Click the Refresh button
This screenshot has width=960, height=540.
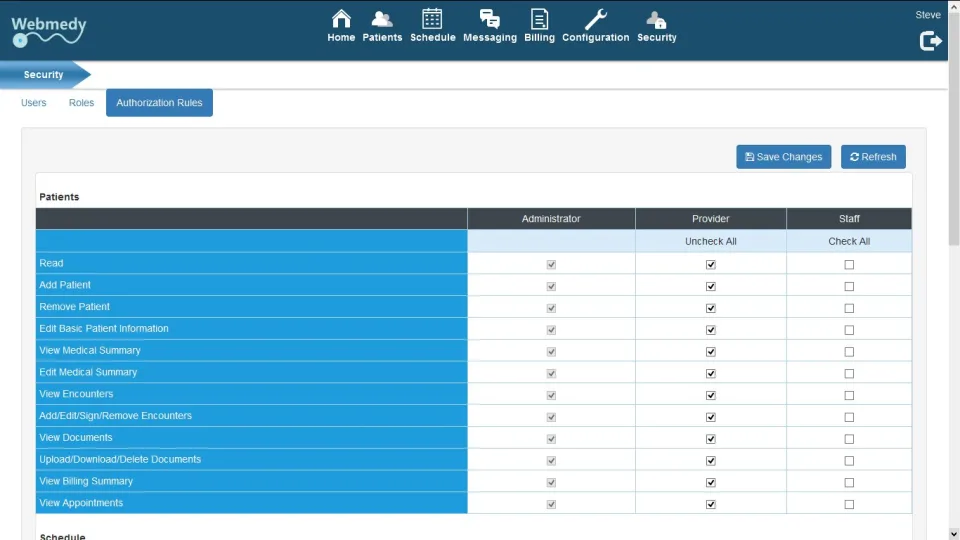(x=872, y=157)
